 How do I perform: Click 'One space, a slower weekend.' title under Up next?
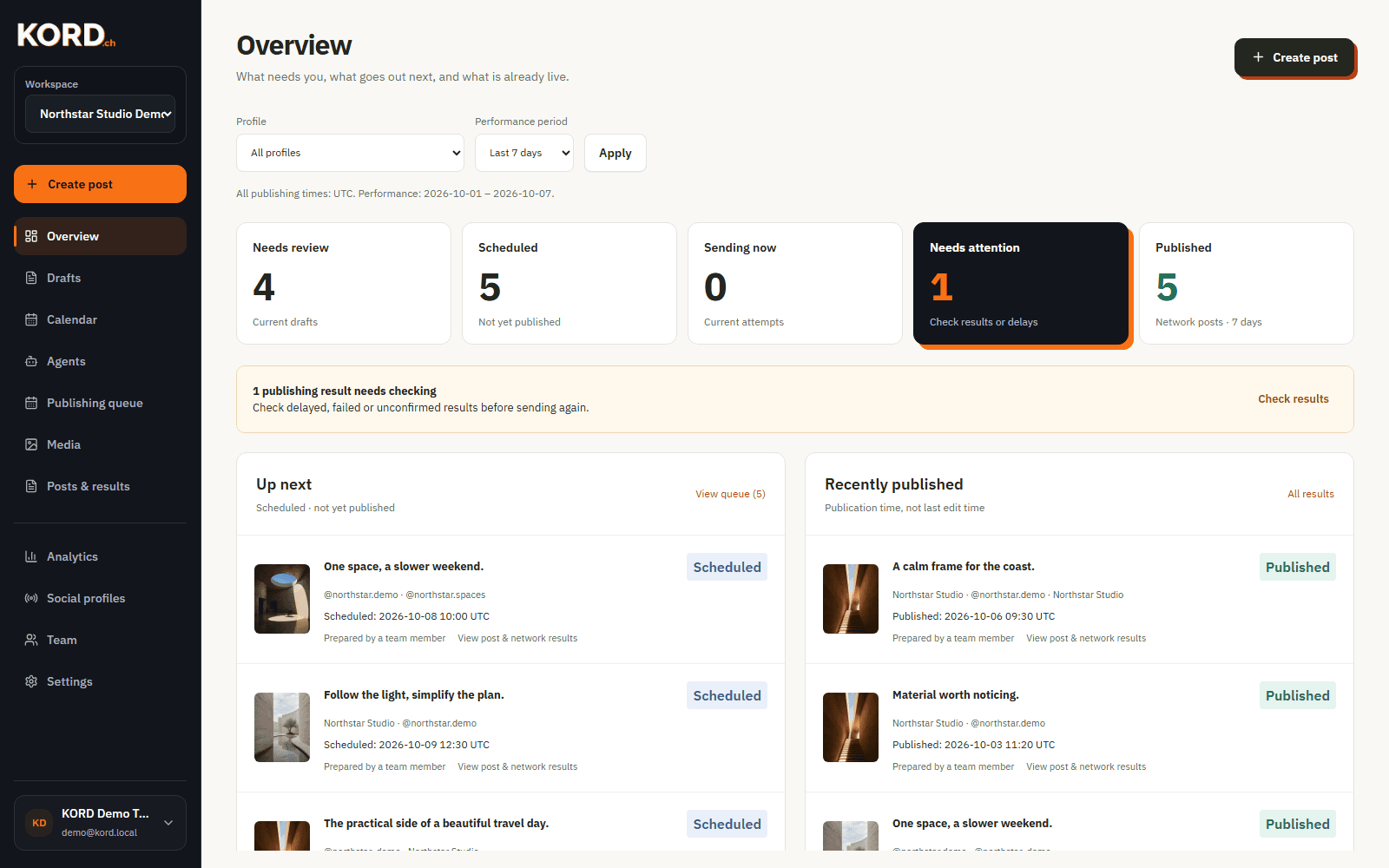tap(404, 566)
